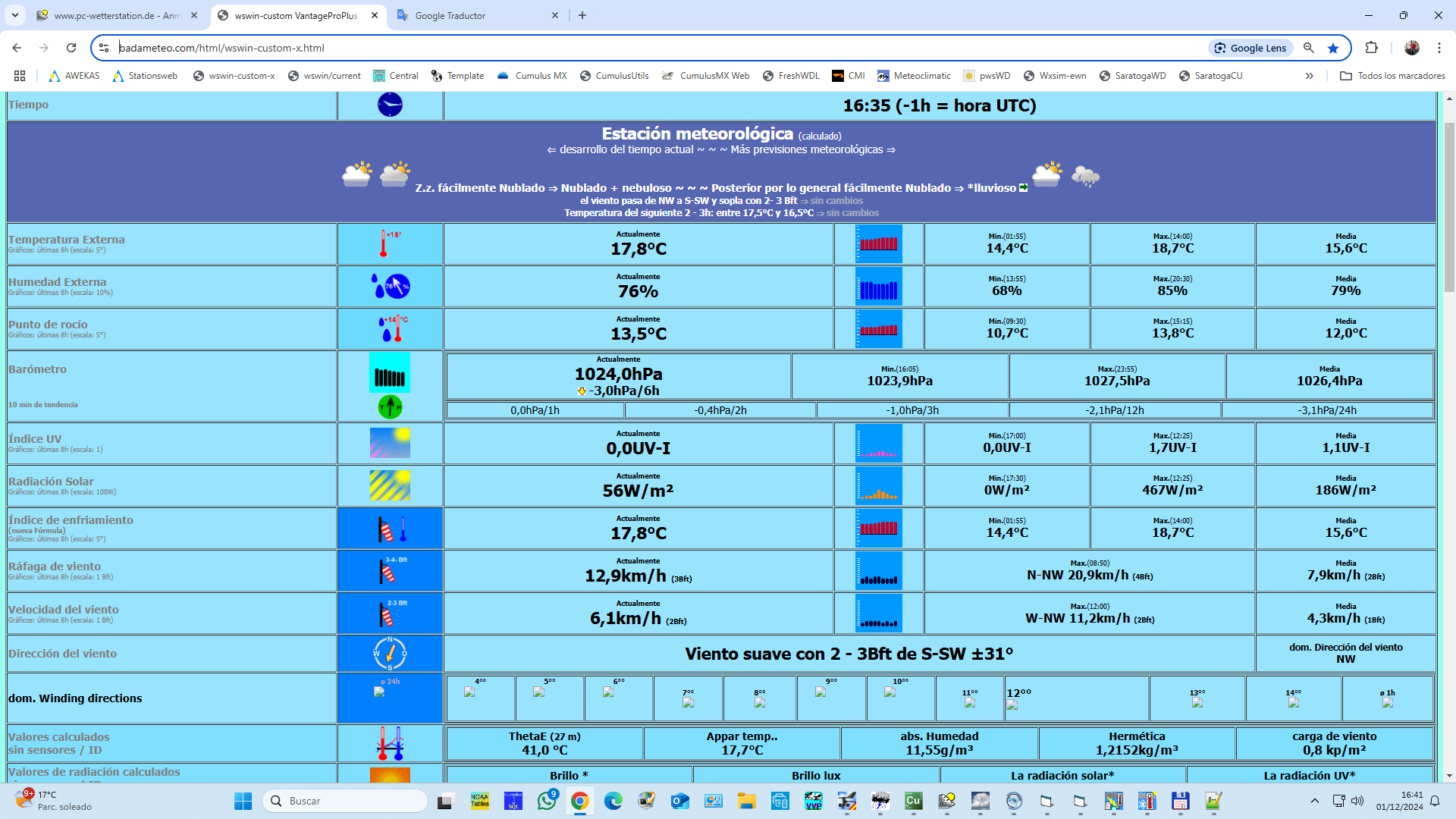Click the bookmark star icon
Screen dimensions: 1456x819
(1333, 48)
